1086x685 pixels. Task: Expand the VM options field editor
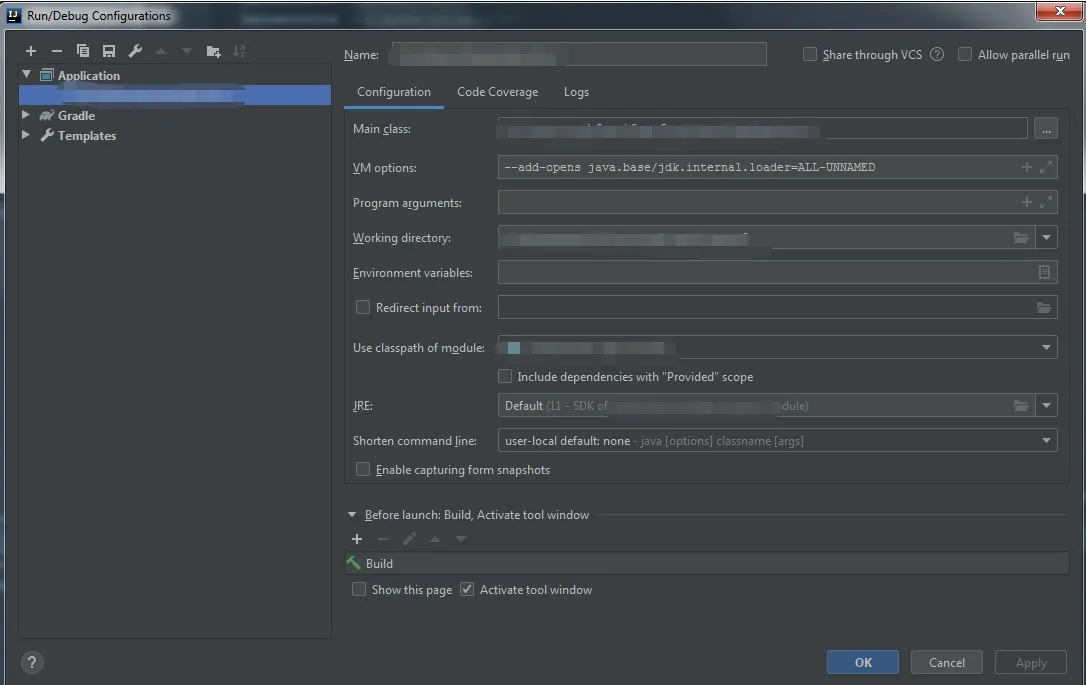(1046, 167)
